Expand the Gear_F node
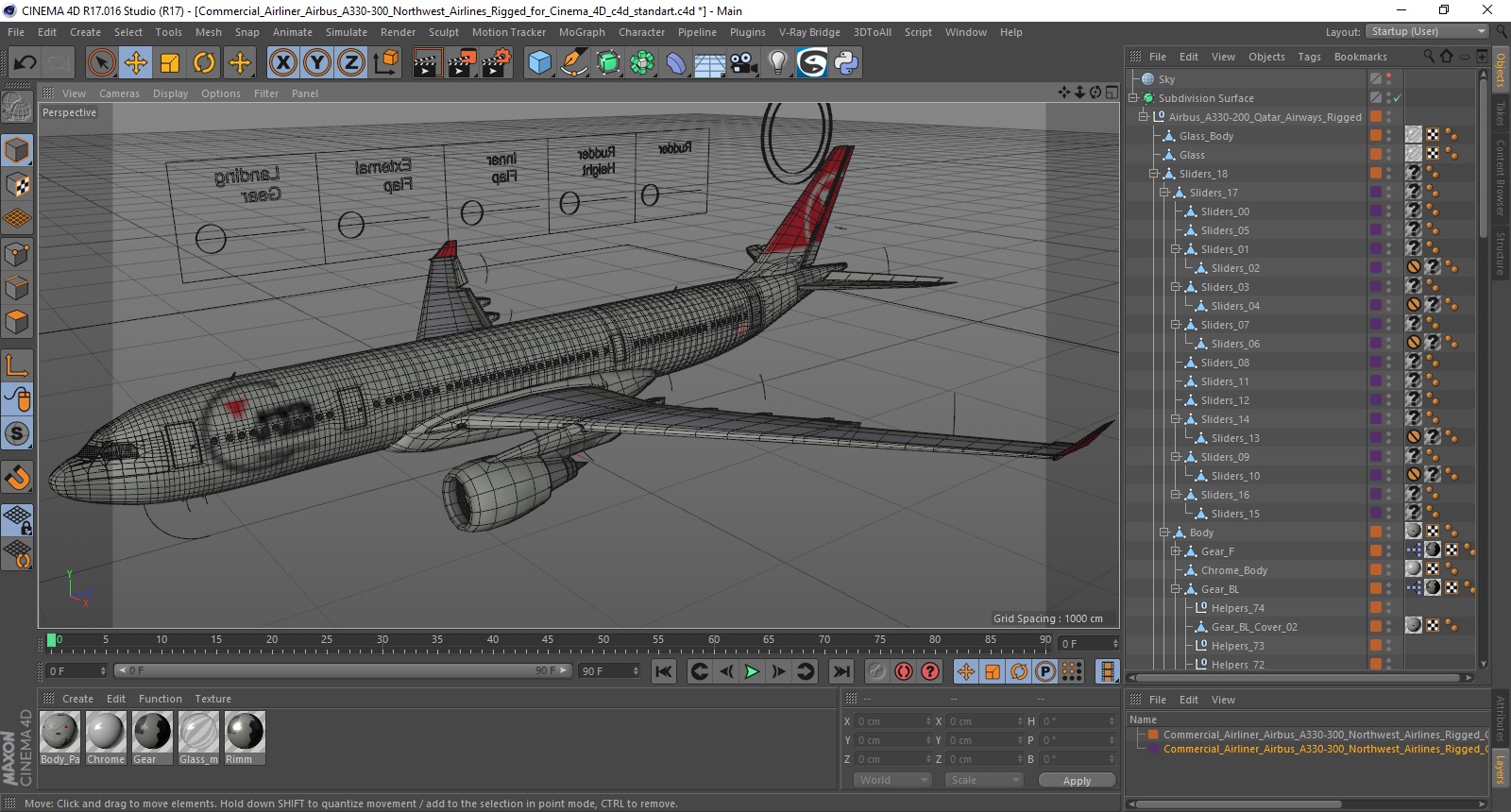The image size is (1511, 812). coord(1176,551)
